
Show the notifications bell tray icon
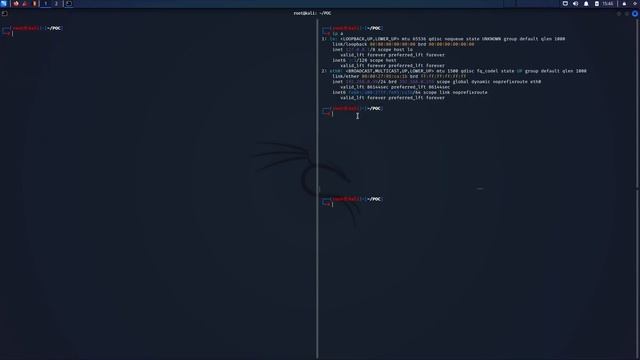pos(586,3)
